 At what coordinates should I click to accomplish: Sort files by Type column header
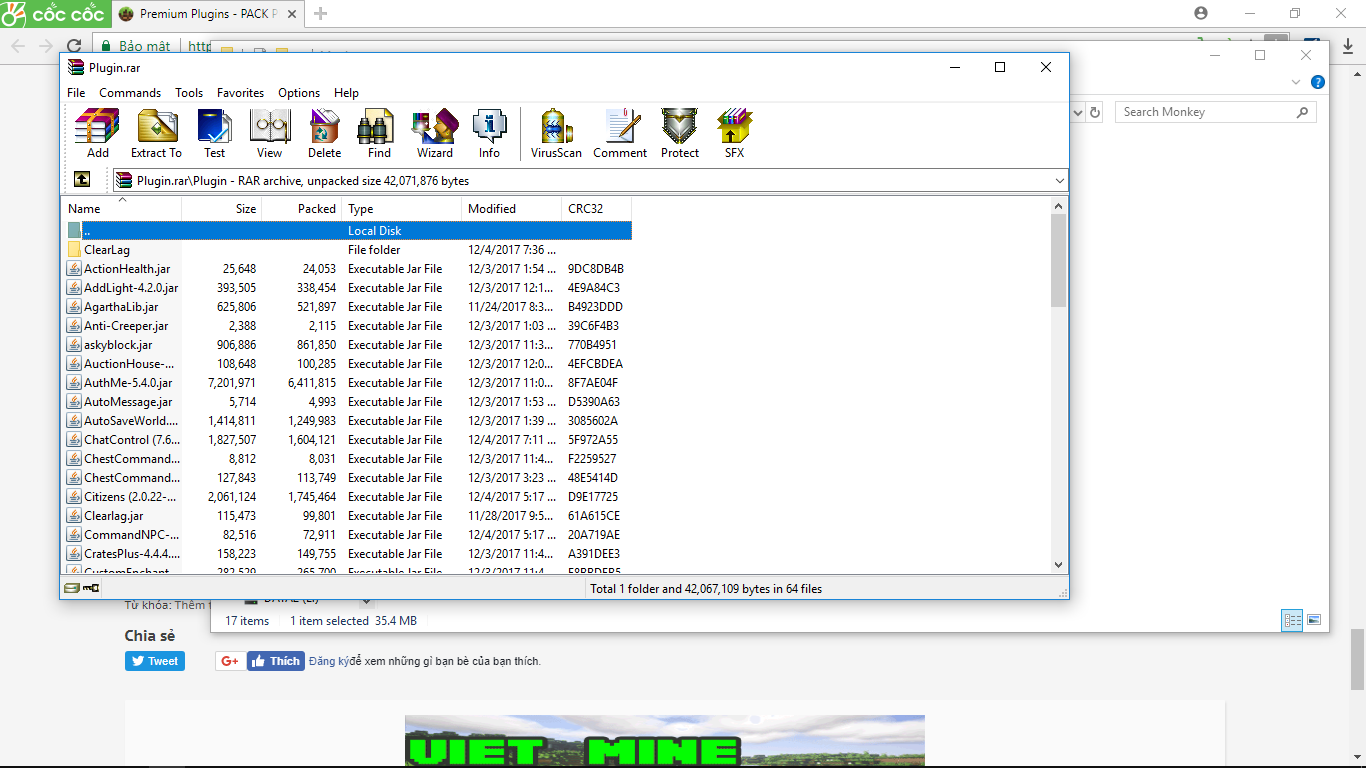click(x=402, y=209)
